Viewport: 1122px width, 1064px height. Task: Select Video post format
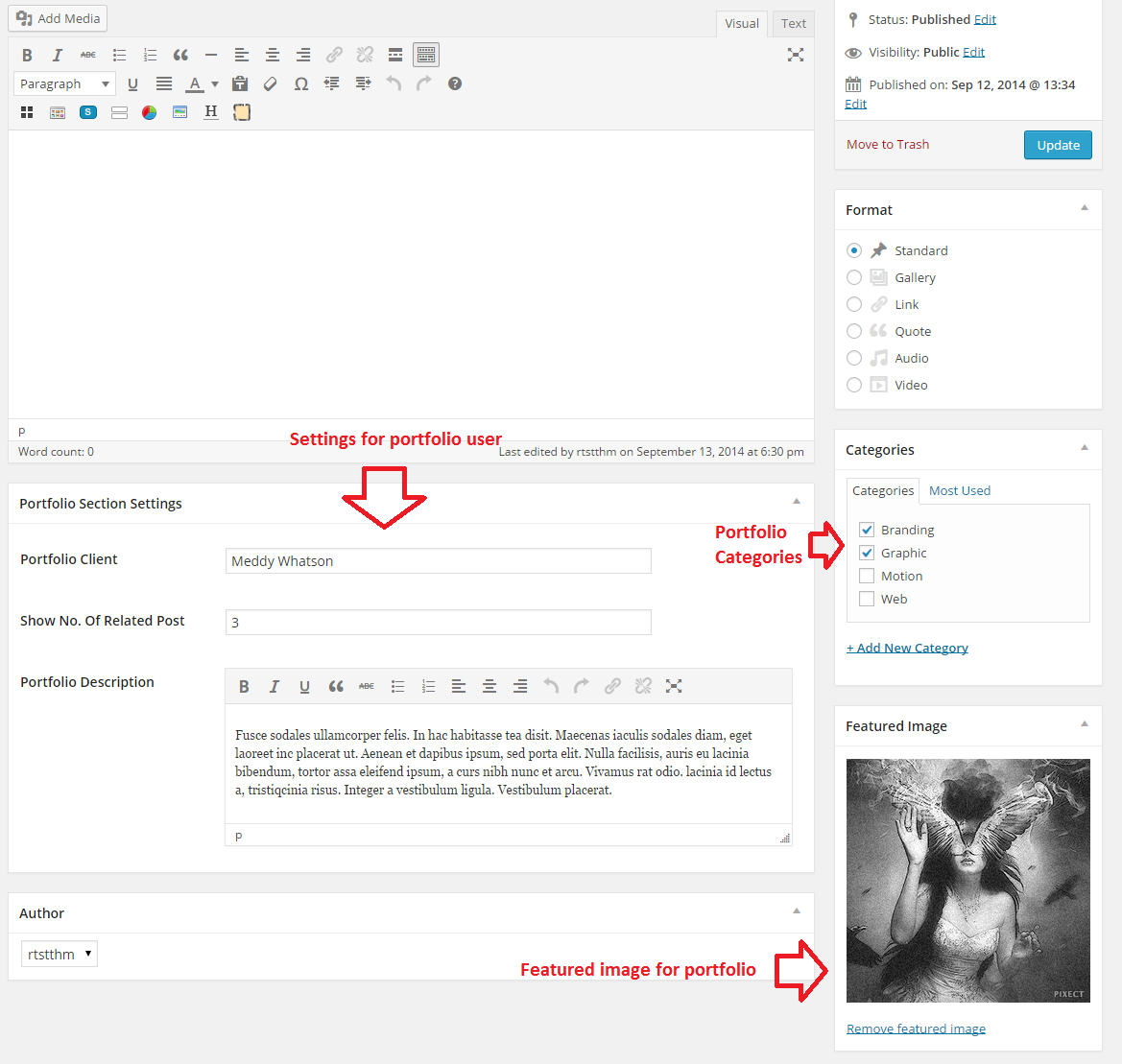tap(853, 385)
